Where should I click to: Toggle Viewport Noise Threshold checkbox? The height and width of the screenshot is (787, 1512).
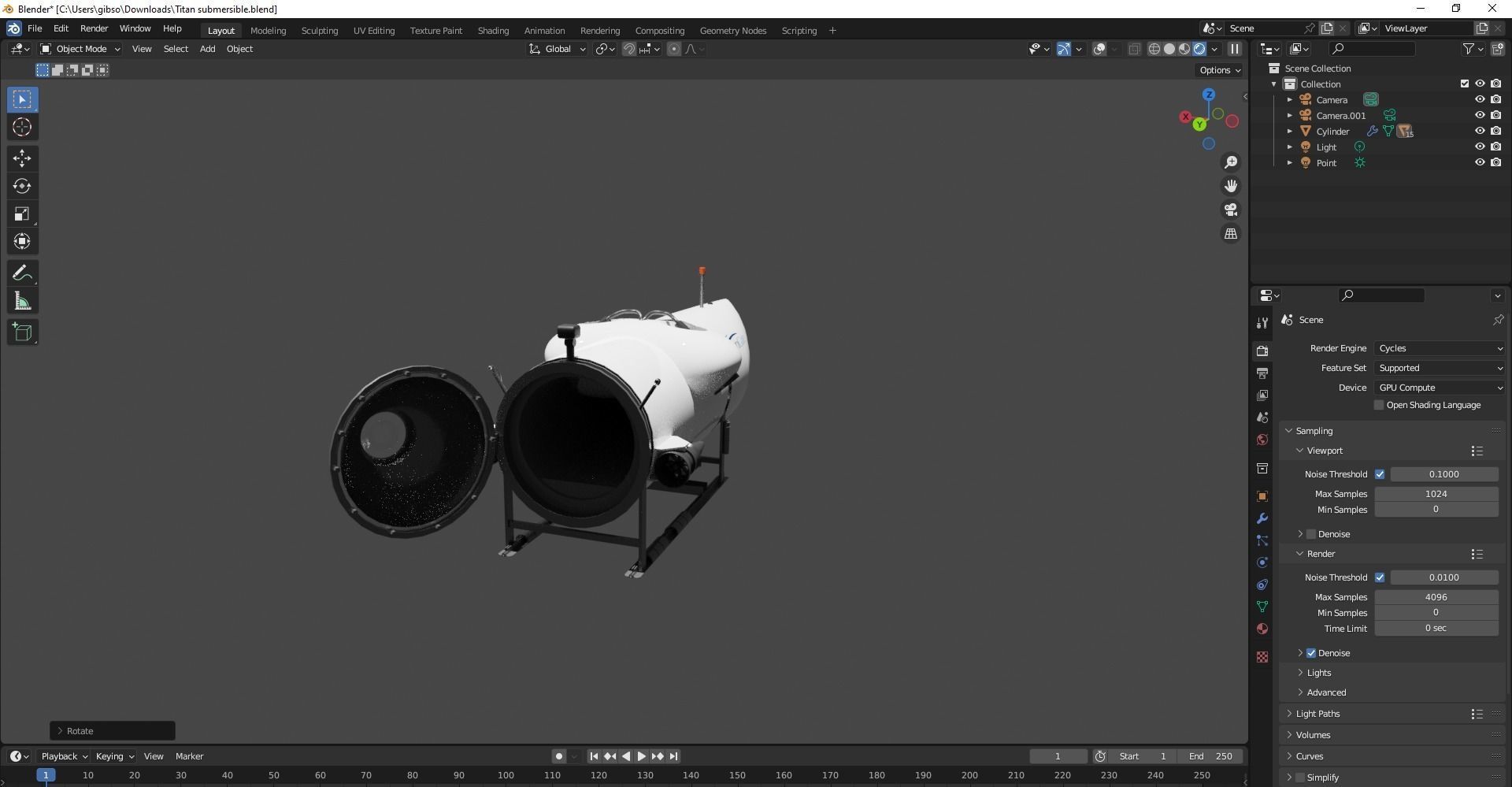coord(1380,474)
